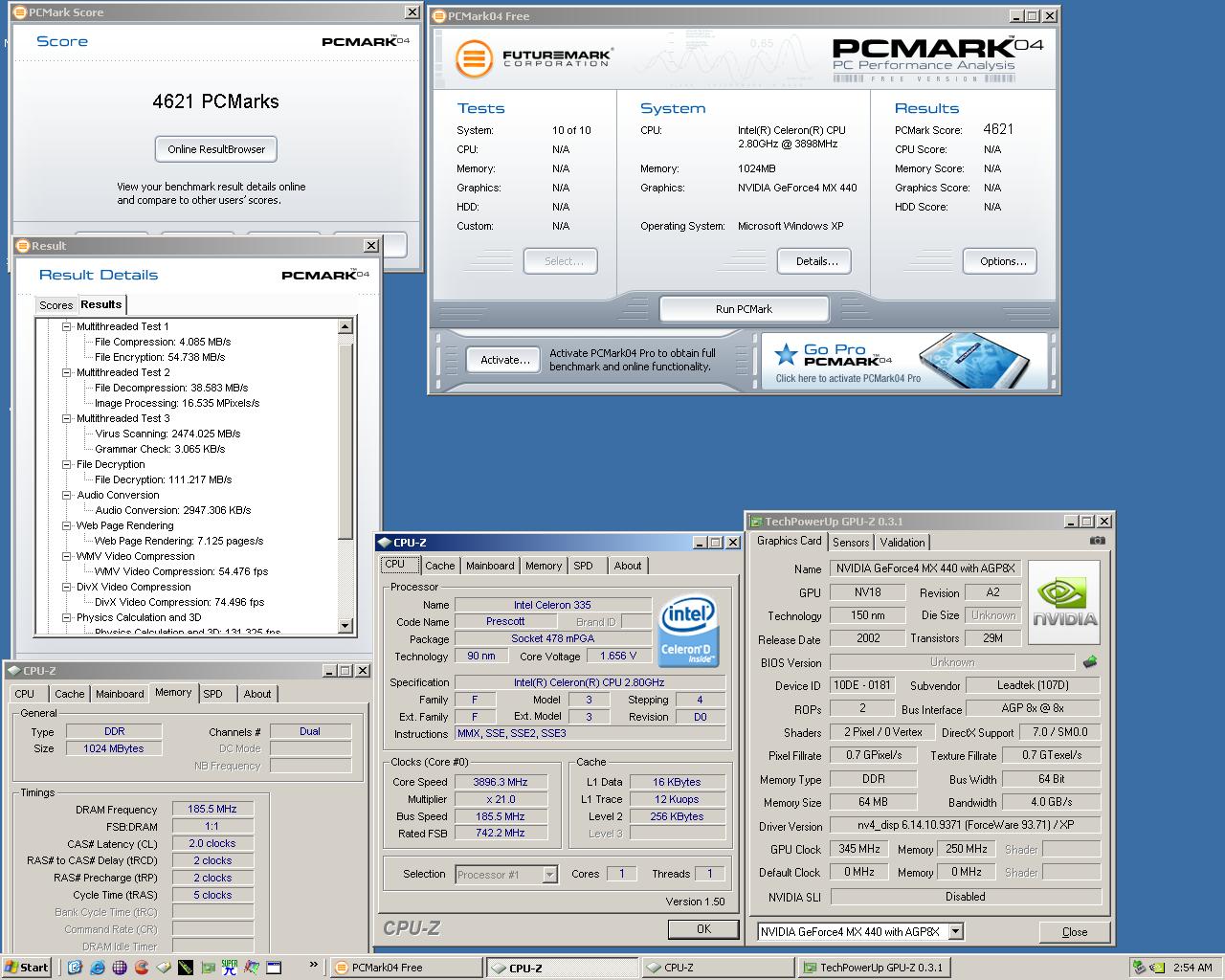Collapse the Multithreaded Test 3 tree node

pos(67,418)
